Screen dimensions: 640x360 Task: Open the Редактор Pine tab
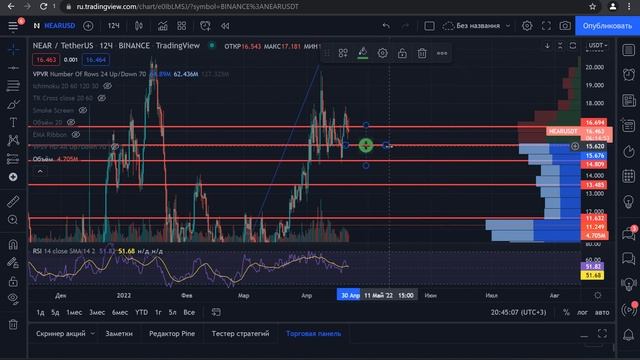point(172,333)
